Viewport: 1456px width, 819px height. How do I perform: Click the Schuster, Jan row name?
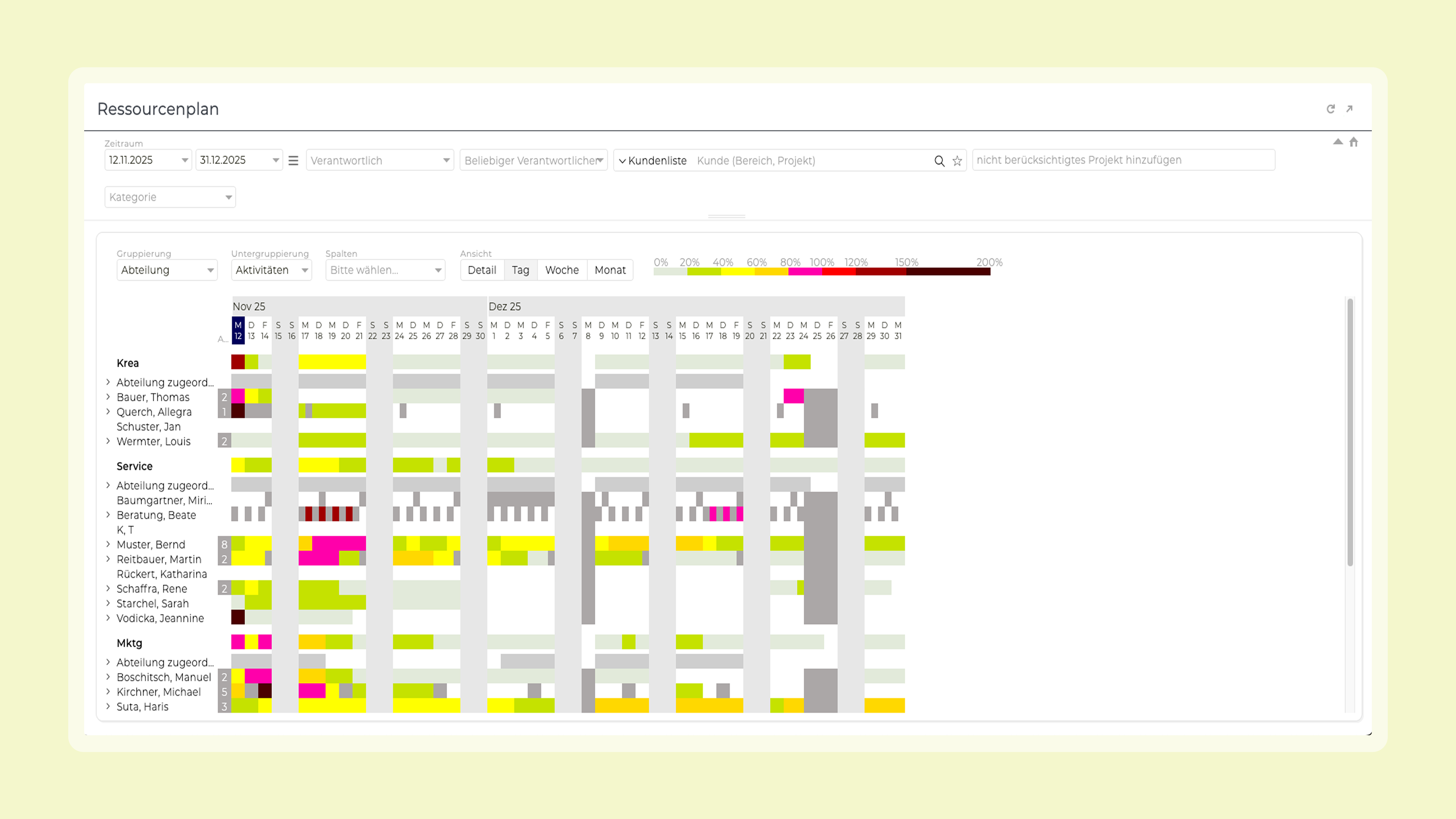149,427
